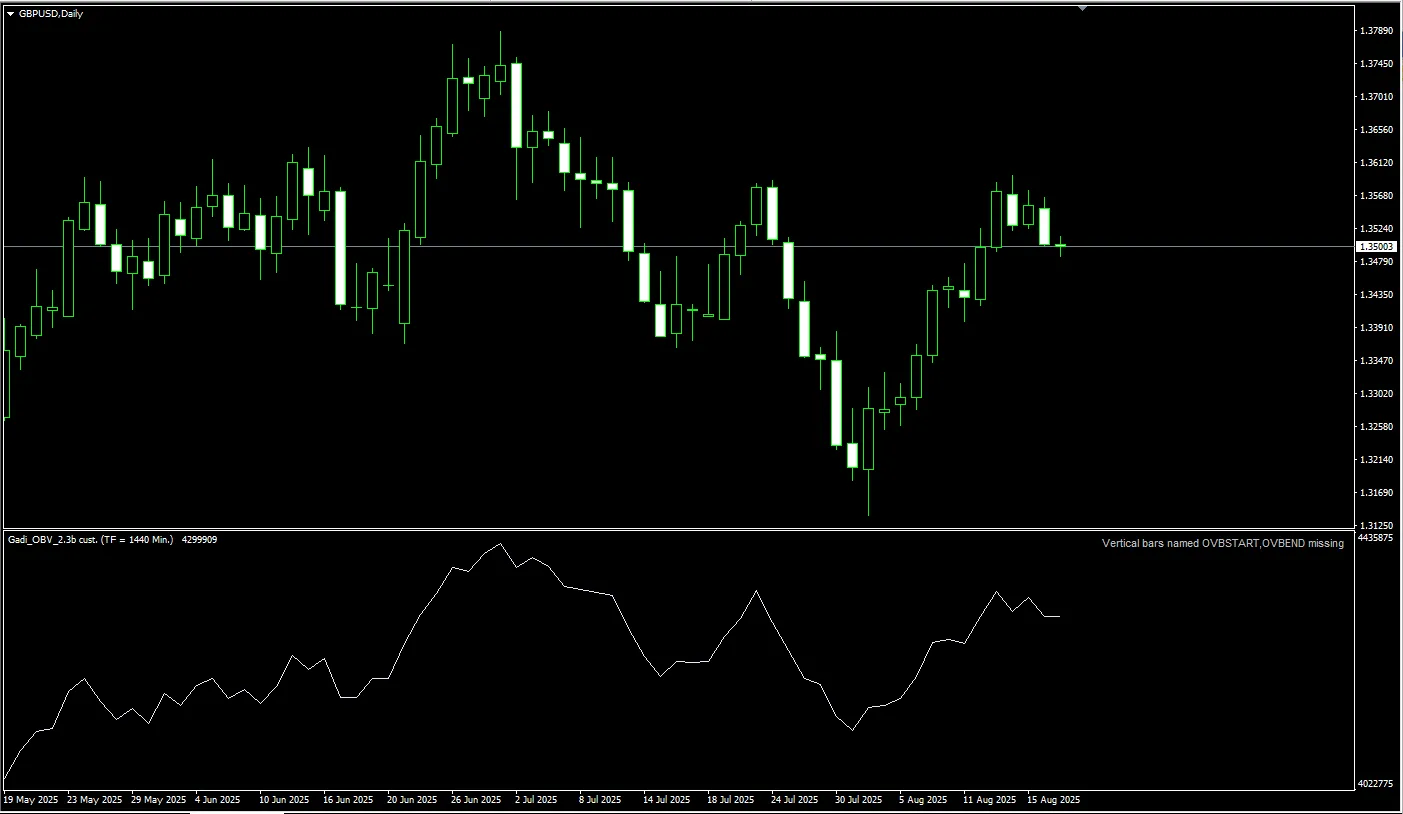Click the 15 Aug 2025 date label
This screenshot has width=1403, height=814.
[1053, 800]
